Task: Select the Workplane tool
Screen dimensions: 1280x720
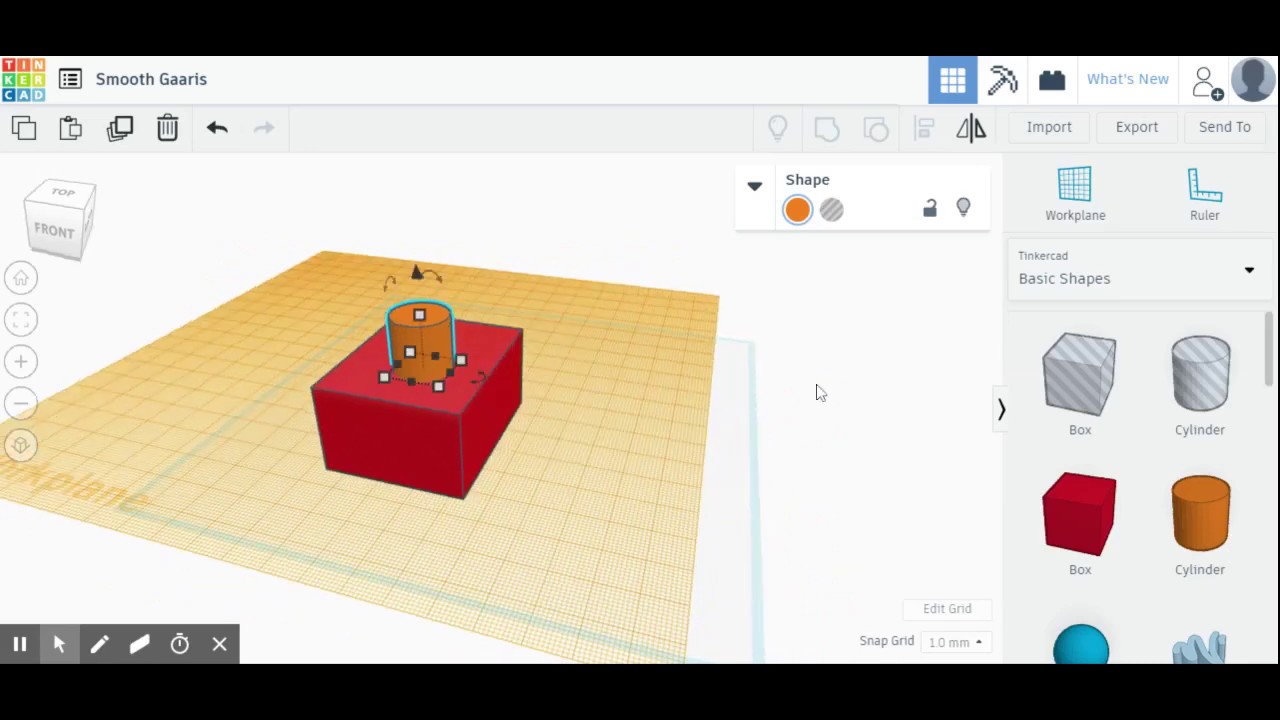Action: (x=1075, y=194)
